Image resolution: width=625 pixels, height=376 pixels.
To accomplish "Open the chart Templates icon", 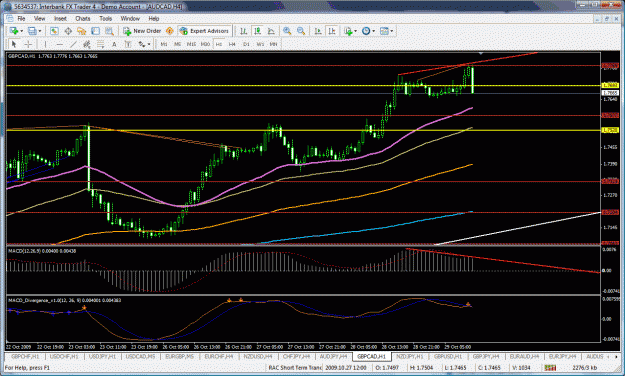I will coord(384,31).
